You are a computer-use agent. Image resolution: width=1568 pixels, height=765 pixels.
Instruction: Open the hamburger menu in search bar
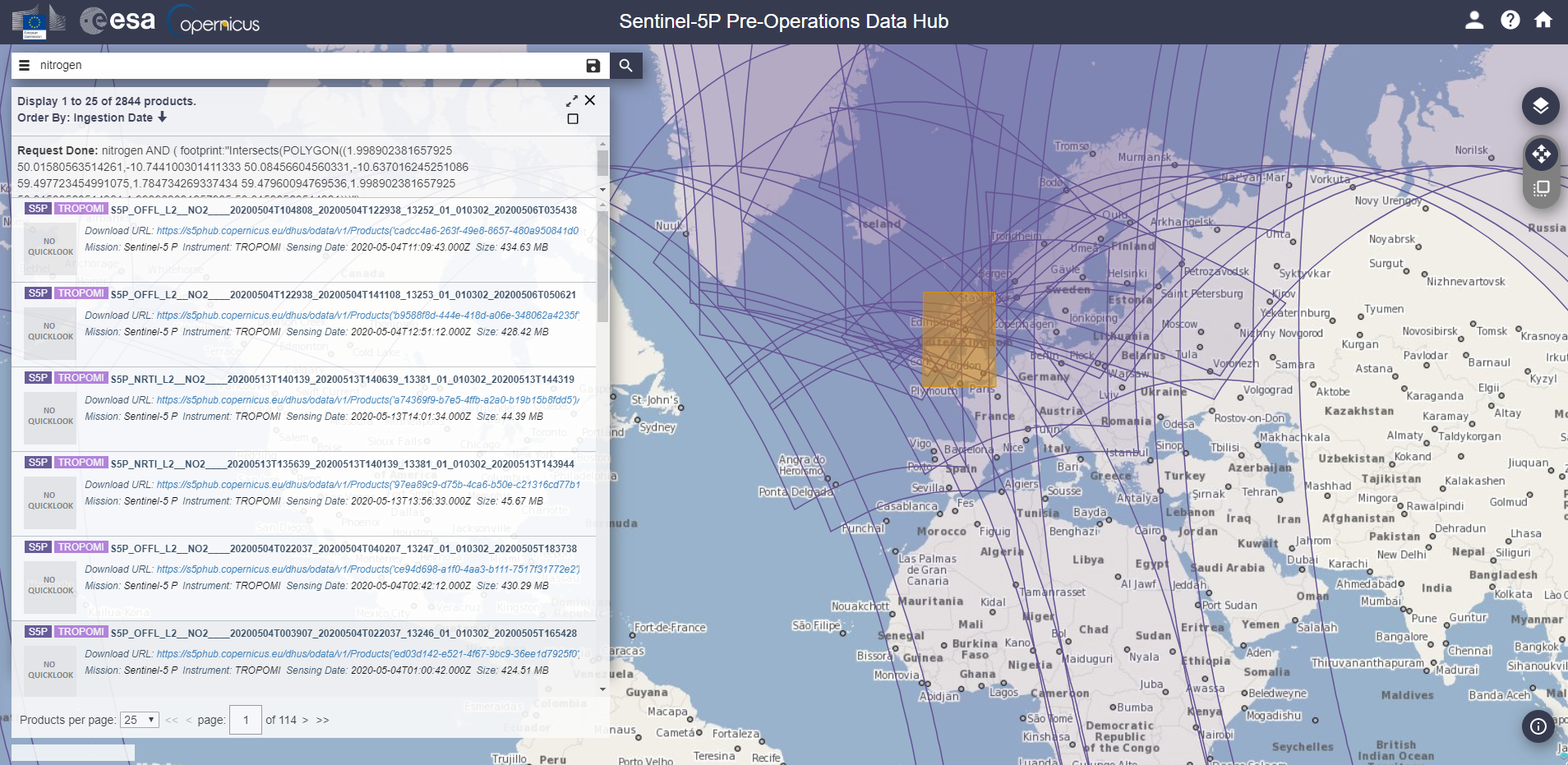[24, 66]
